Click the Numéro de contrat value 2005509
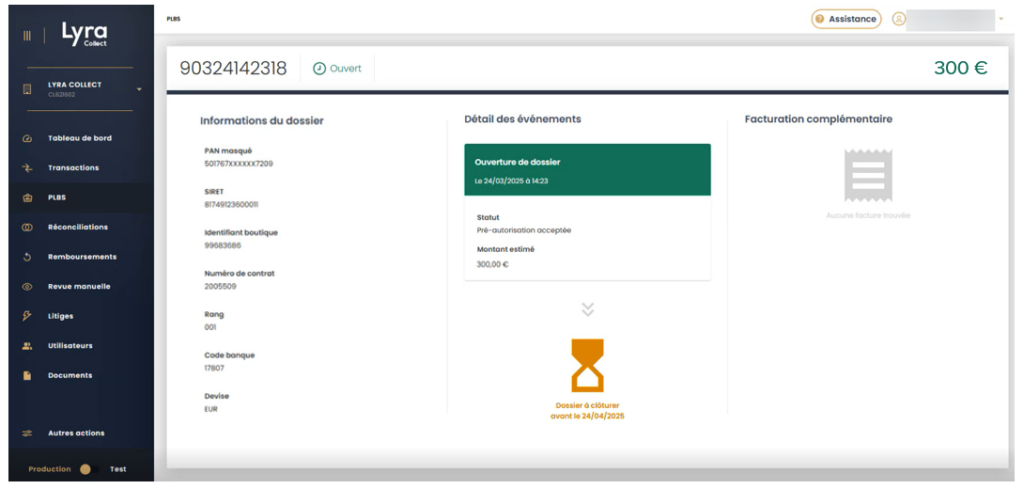This screenshot has height=489, width=1024. click(220, 287)
